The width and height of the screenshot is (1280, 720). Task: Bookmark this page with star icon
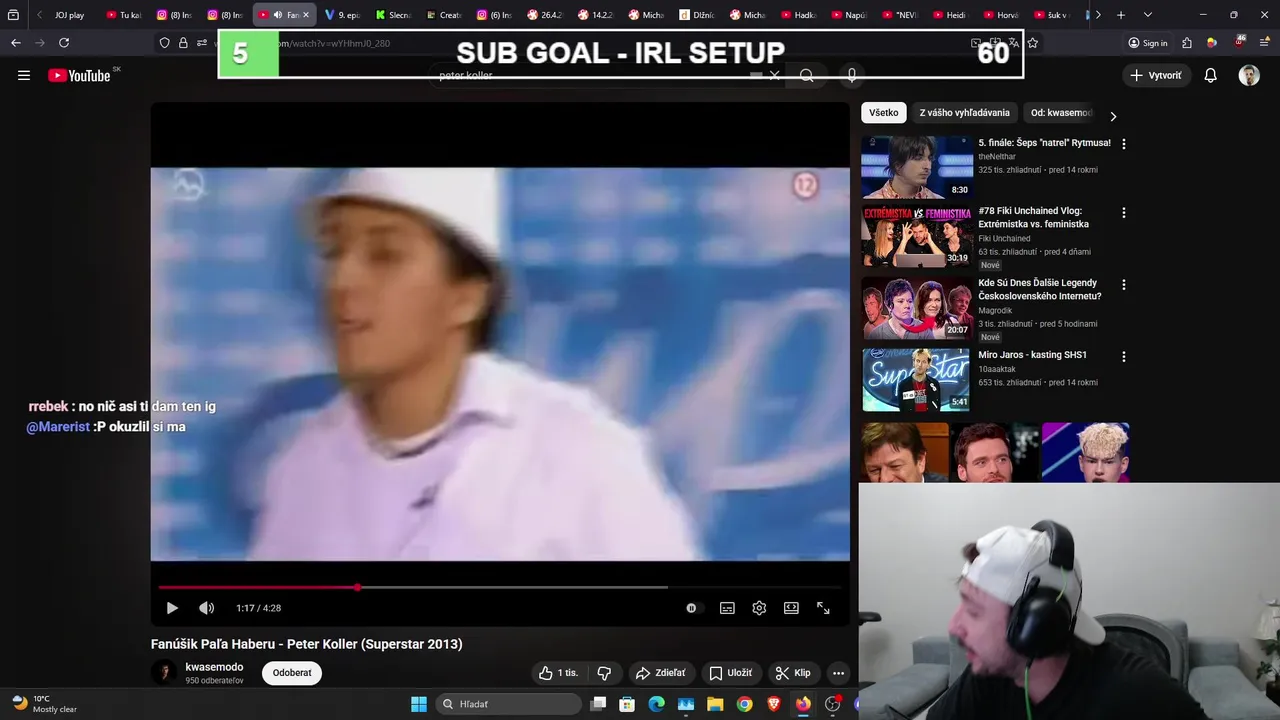[x=1032, y=43]
